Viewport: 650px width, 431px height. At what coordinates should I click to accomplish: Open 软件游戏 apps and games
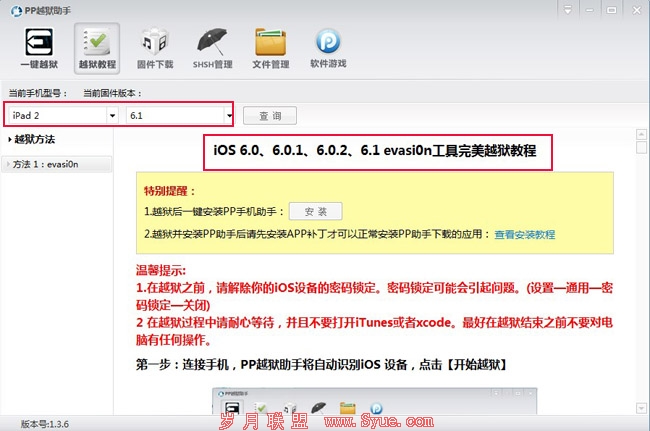pos(328,48)
